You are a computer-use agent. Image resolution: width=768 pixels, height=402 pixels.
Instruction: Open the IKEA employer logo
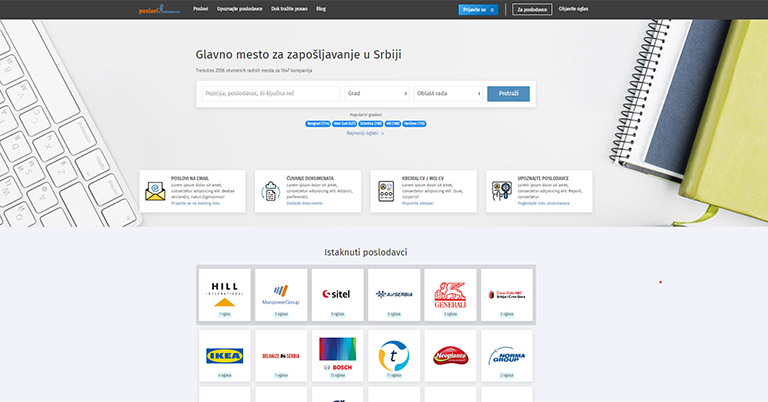click(x=224, y=355)
